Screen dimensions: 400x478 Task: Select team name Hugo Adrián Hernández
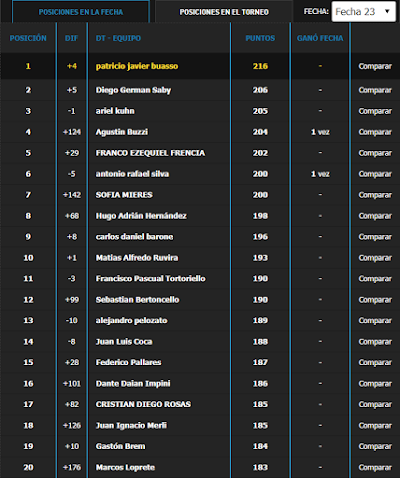[x=141, y=216]
